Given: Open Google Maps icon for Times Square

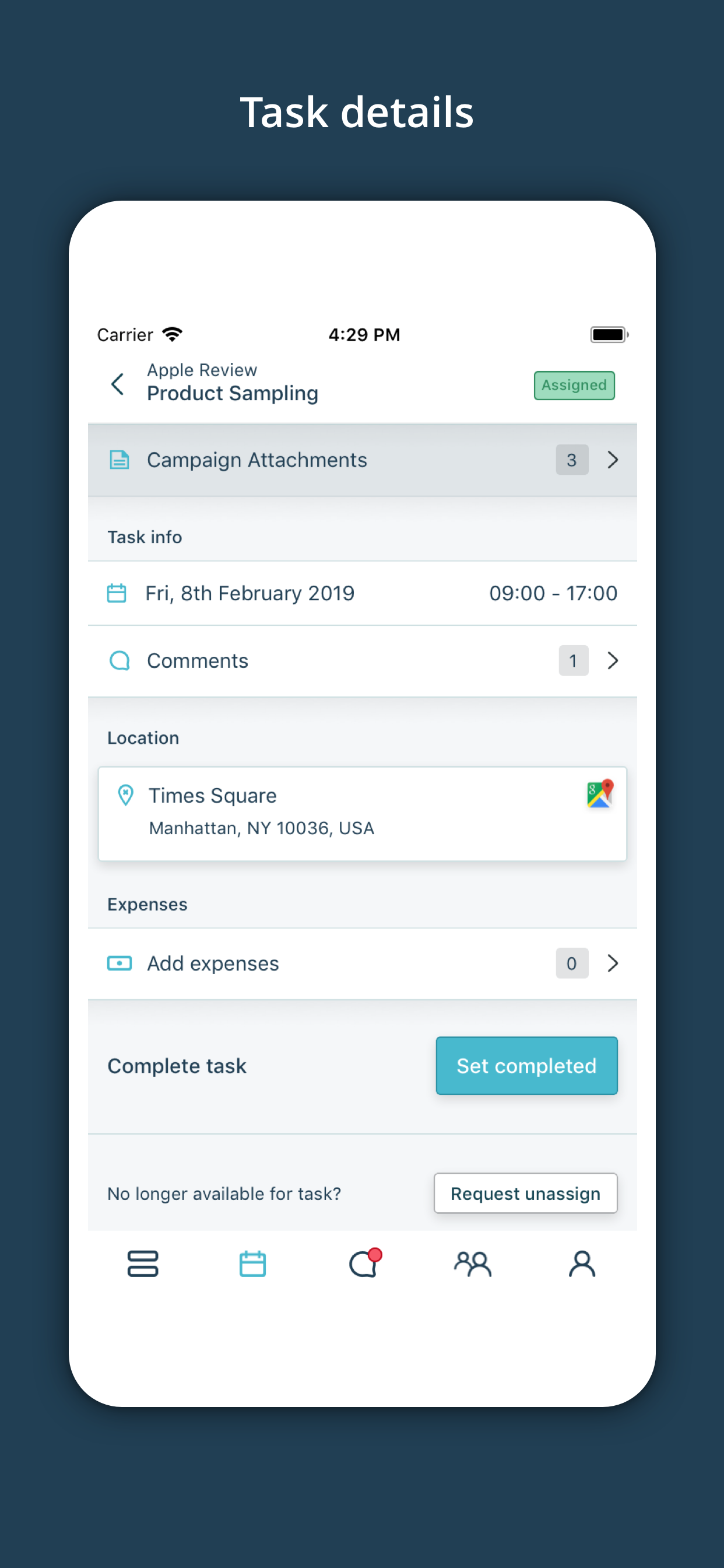Looking at the screenshot, I should coord(599,794).
